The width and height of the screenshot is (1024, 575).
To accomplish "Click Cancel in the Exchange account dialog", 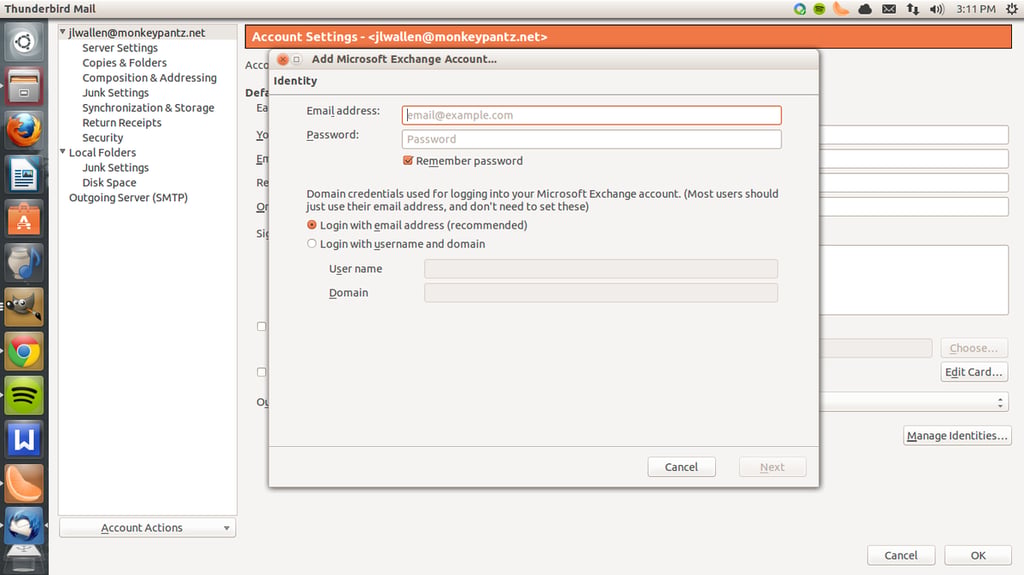I will click(x=681, y=467).
